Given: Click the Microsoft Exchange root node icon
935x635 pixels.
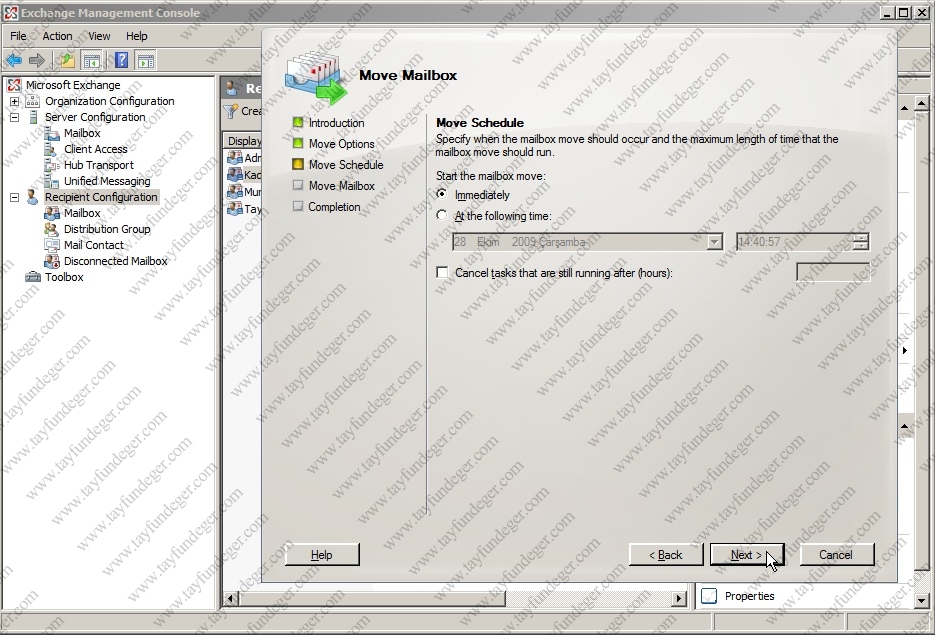Looking at the screenshot, I should tap(14, 85).
